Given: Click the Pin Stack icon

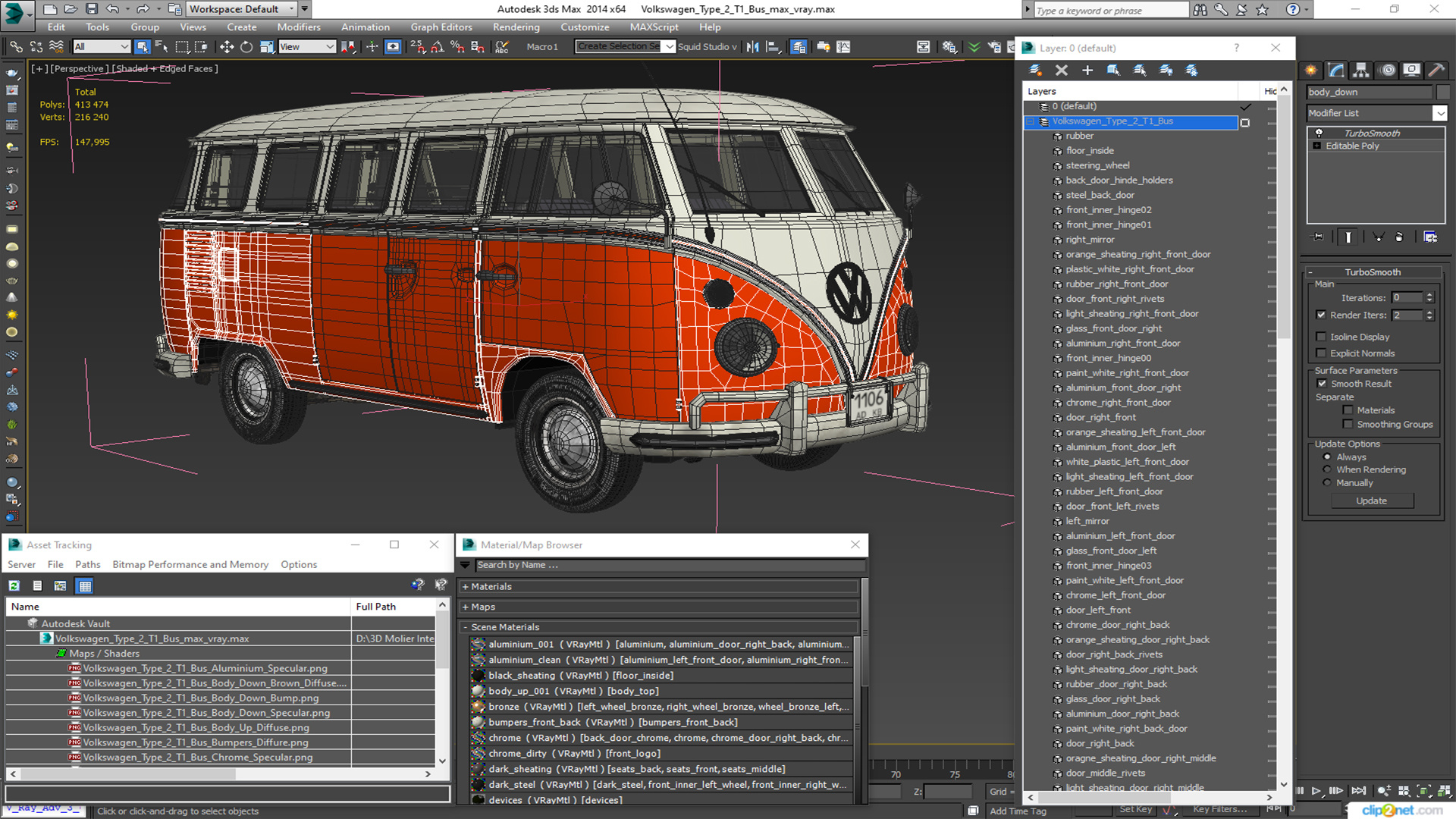Looking at the screenshot, I should pos(1319,237).
